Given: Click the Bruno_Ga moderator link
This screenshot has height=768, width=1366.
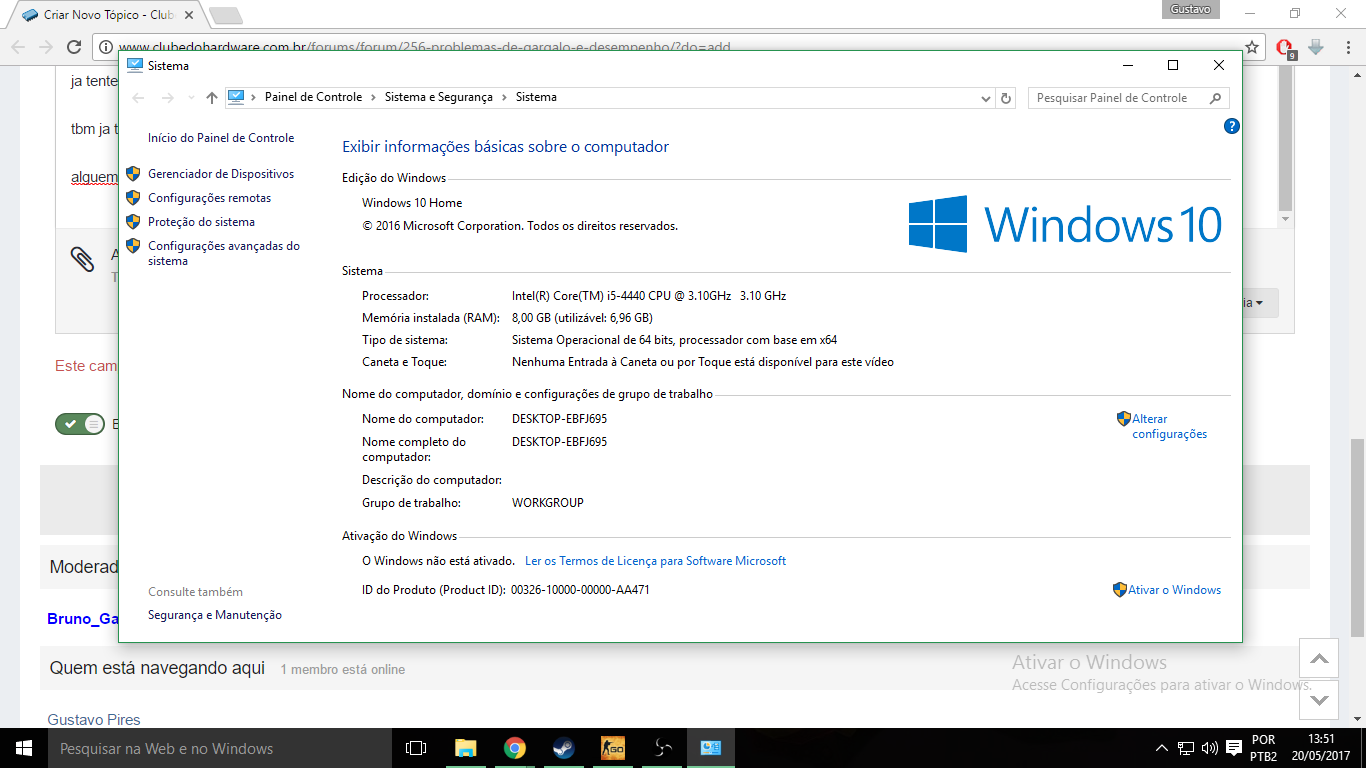Looking at the screenshot, I should click(82, 619).
